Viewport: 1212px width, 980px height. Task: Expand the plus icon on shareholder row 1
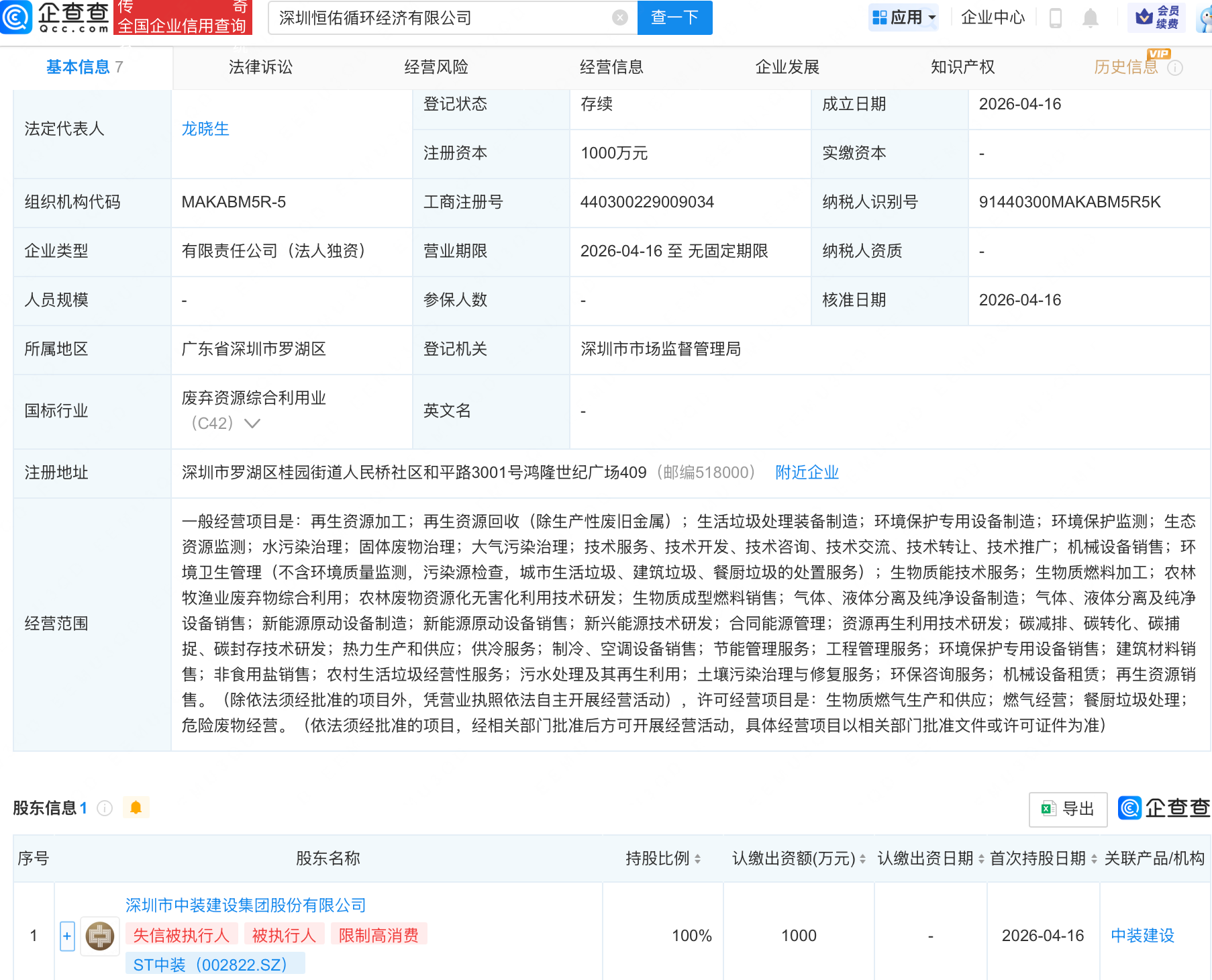[67, 935]
